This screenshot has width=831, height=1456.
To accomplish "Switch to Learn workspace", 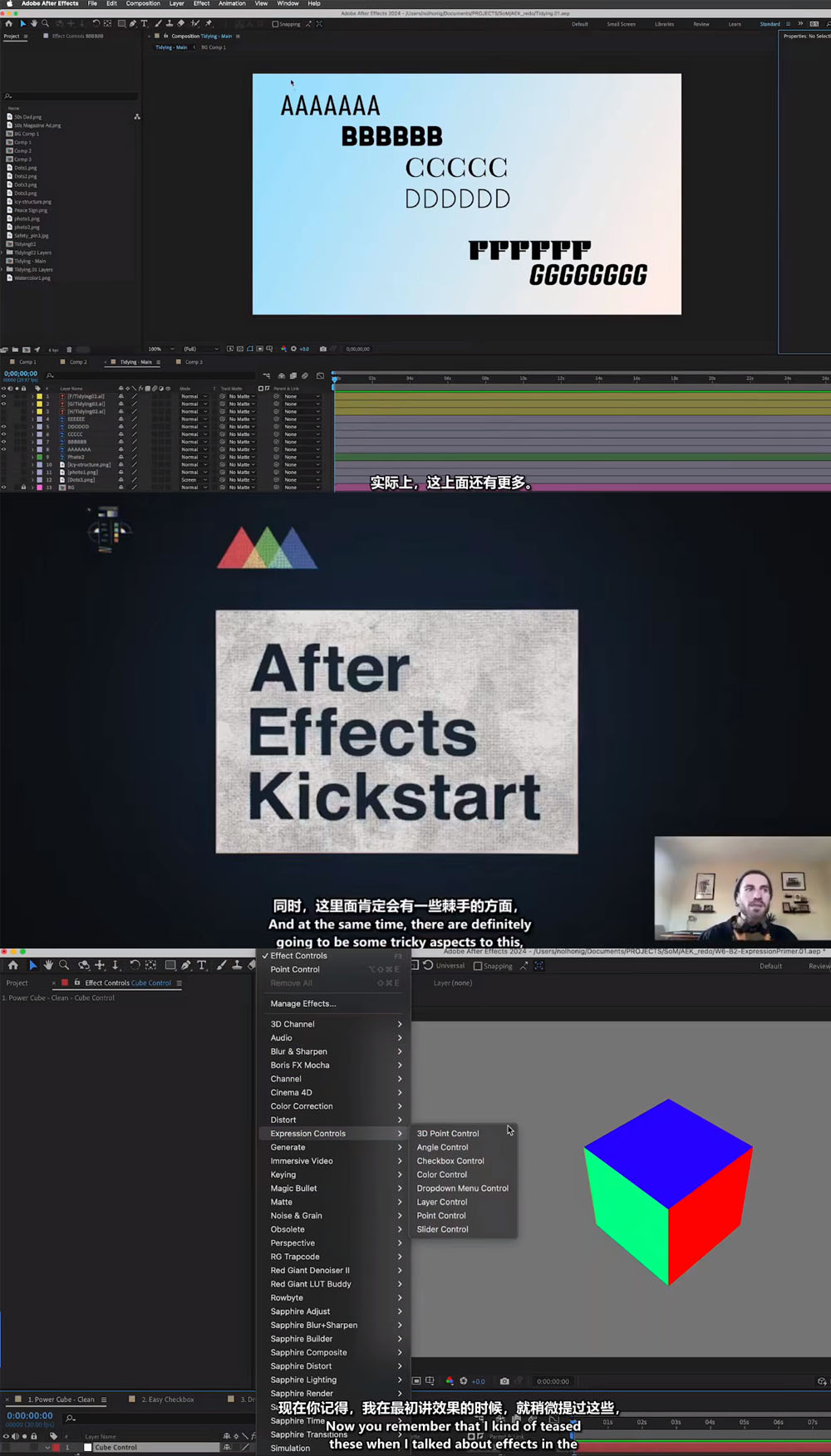I will pyautogui.click(x=735, y=24).
